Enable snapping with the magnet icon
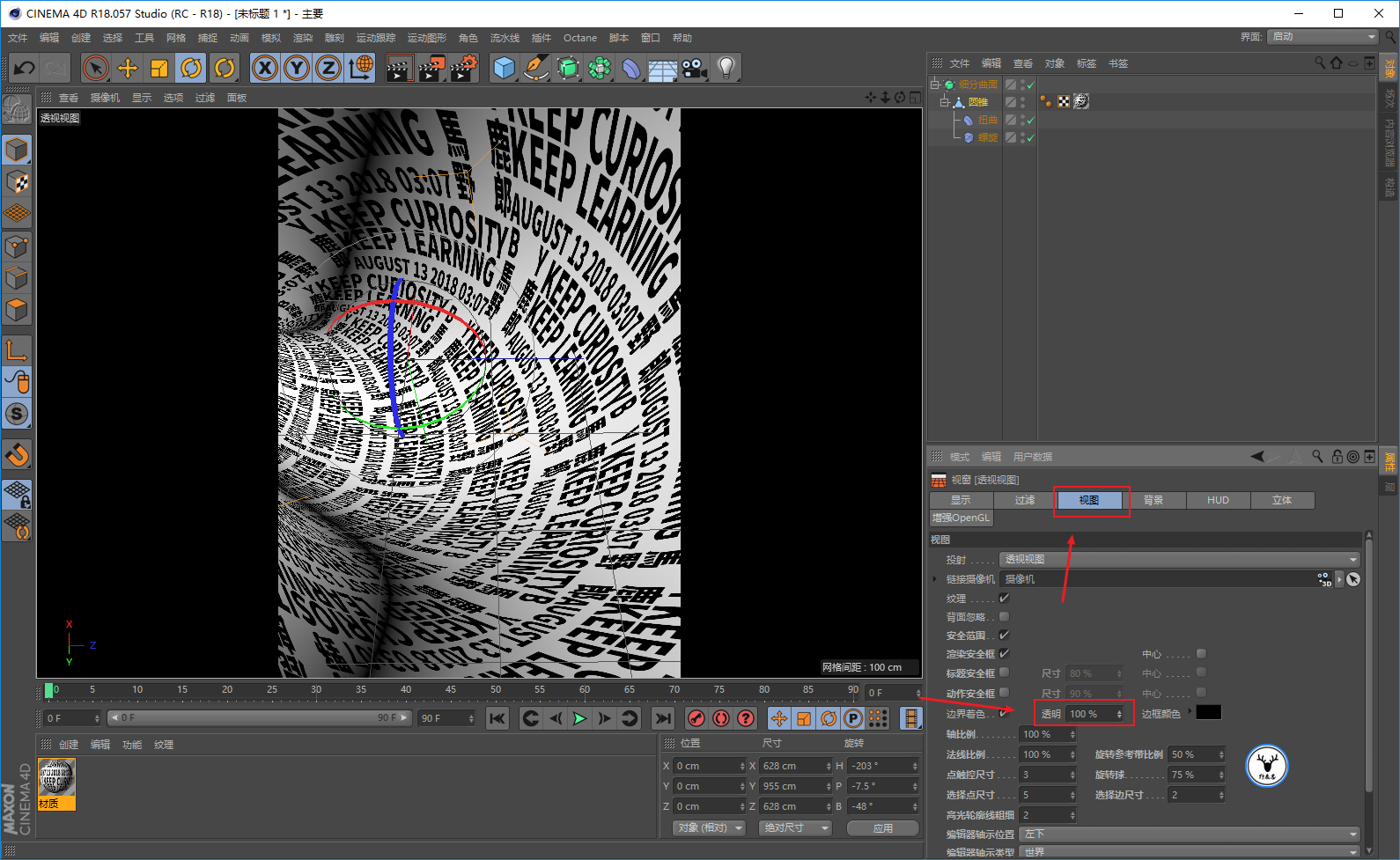The height and width of the screenshot is (860, 1400). pyautogui.click(x=17, y=455)
